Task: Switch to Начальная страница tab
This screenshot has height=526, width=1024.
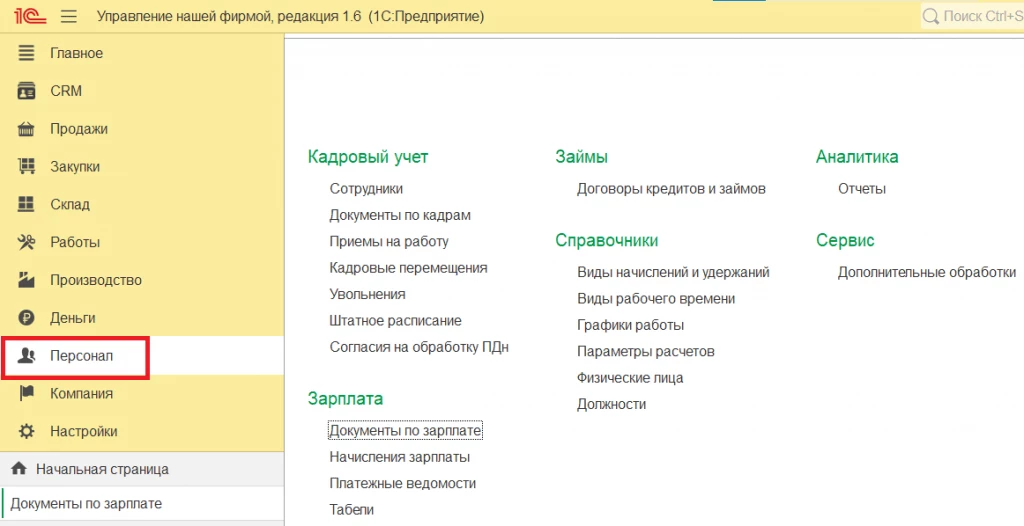Action: coord(142,469)
